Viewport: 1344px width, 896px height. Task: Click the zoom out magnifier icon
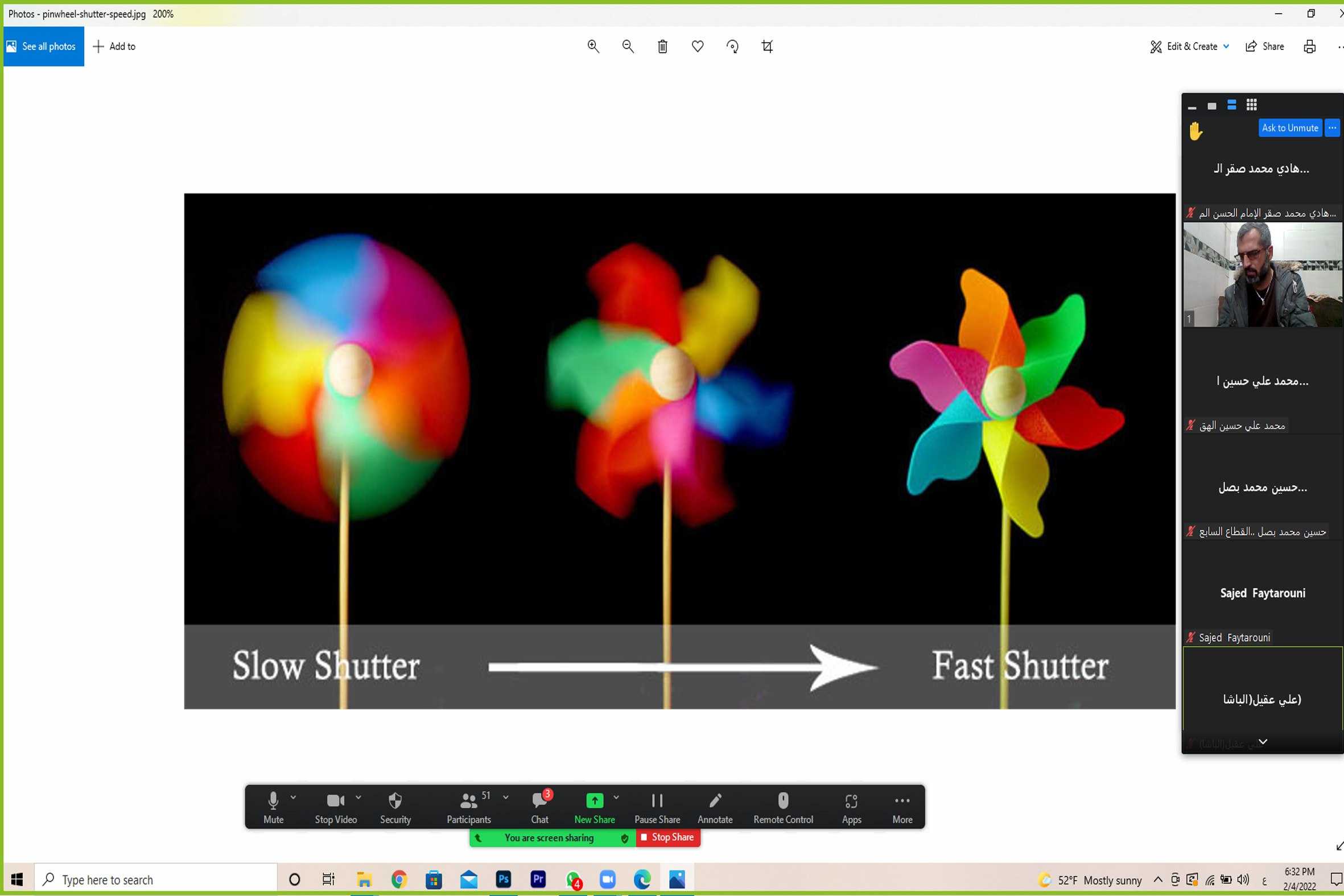pos(628,46)
